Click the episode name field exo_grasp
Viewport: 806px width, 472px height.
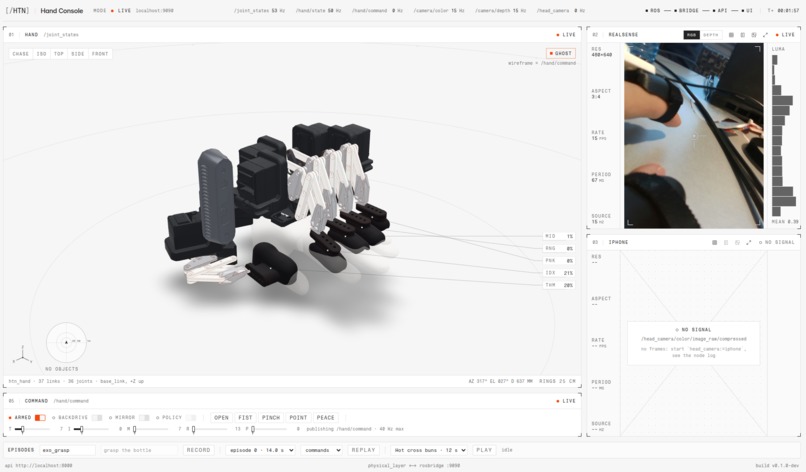(67, 450)
